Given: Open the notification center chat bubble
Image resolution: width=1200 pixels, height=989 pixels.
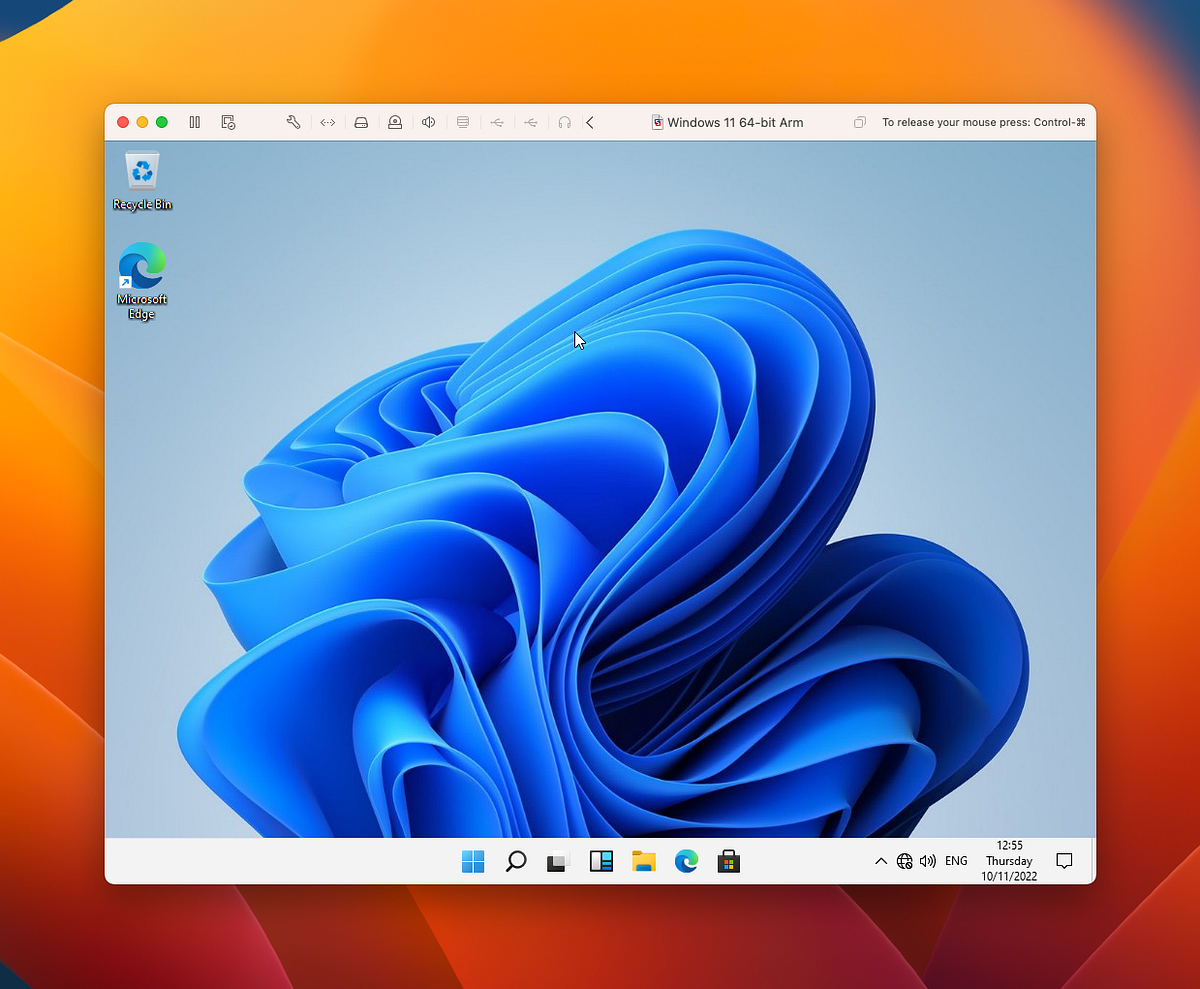Looking at the screenshot, I should [1065, 860].
